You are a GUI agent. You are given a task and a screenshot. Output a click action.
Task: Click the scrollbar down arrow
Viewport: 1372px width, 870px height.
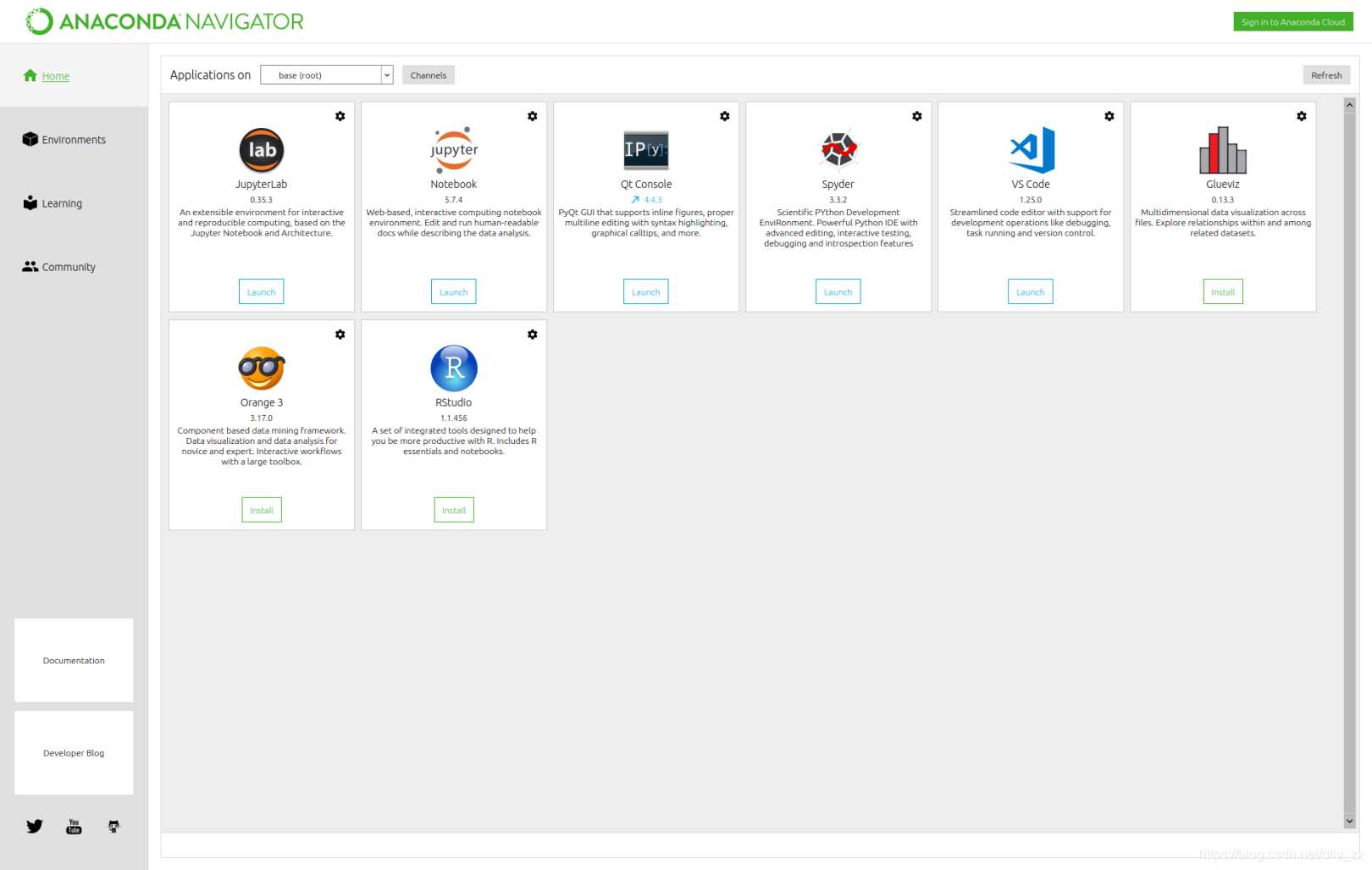coord(1350,821)
